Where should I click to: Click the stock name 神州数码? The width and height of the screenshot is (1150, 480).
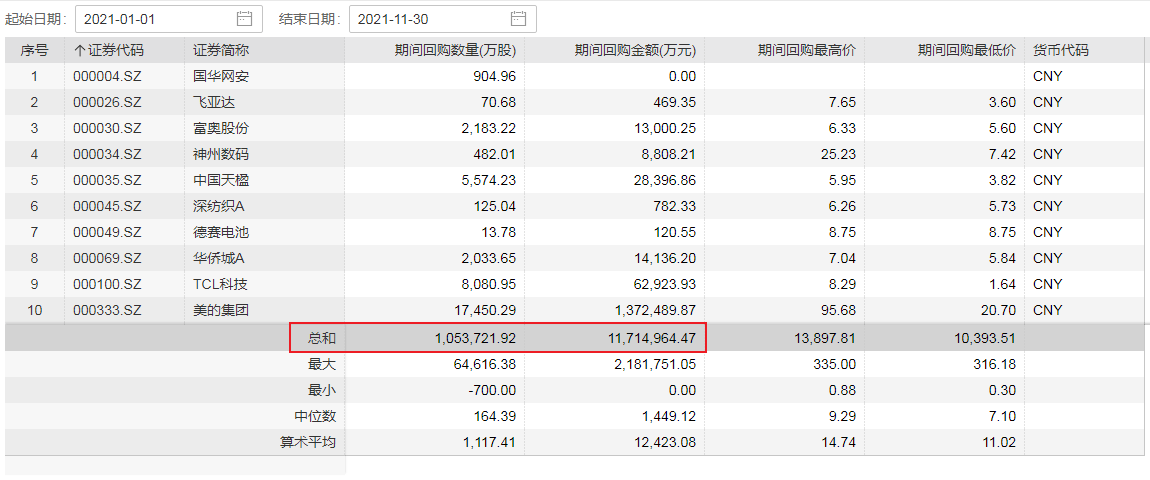click(x=221, y=154)
